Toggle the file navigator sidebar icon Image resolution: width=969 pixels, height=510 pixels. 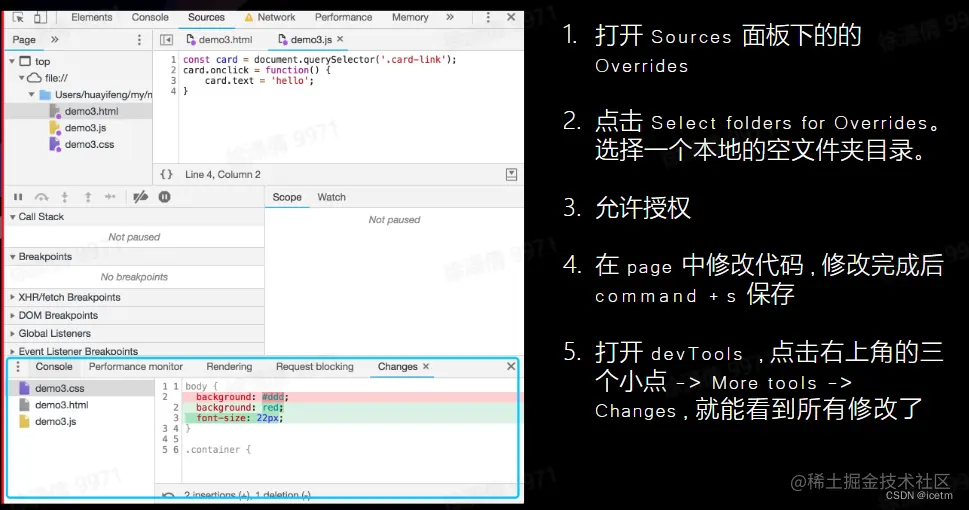(x=166, y=40)
